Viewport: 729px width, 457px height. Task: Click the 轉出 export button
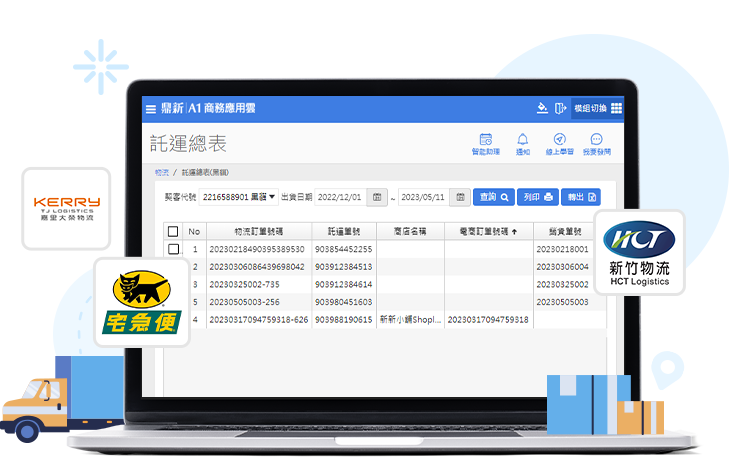pos(581,197)
